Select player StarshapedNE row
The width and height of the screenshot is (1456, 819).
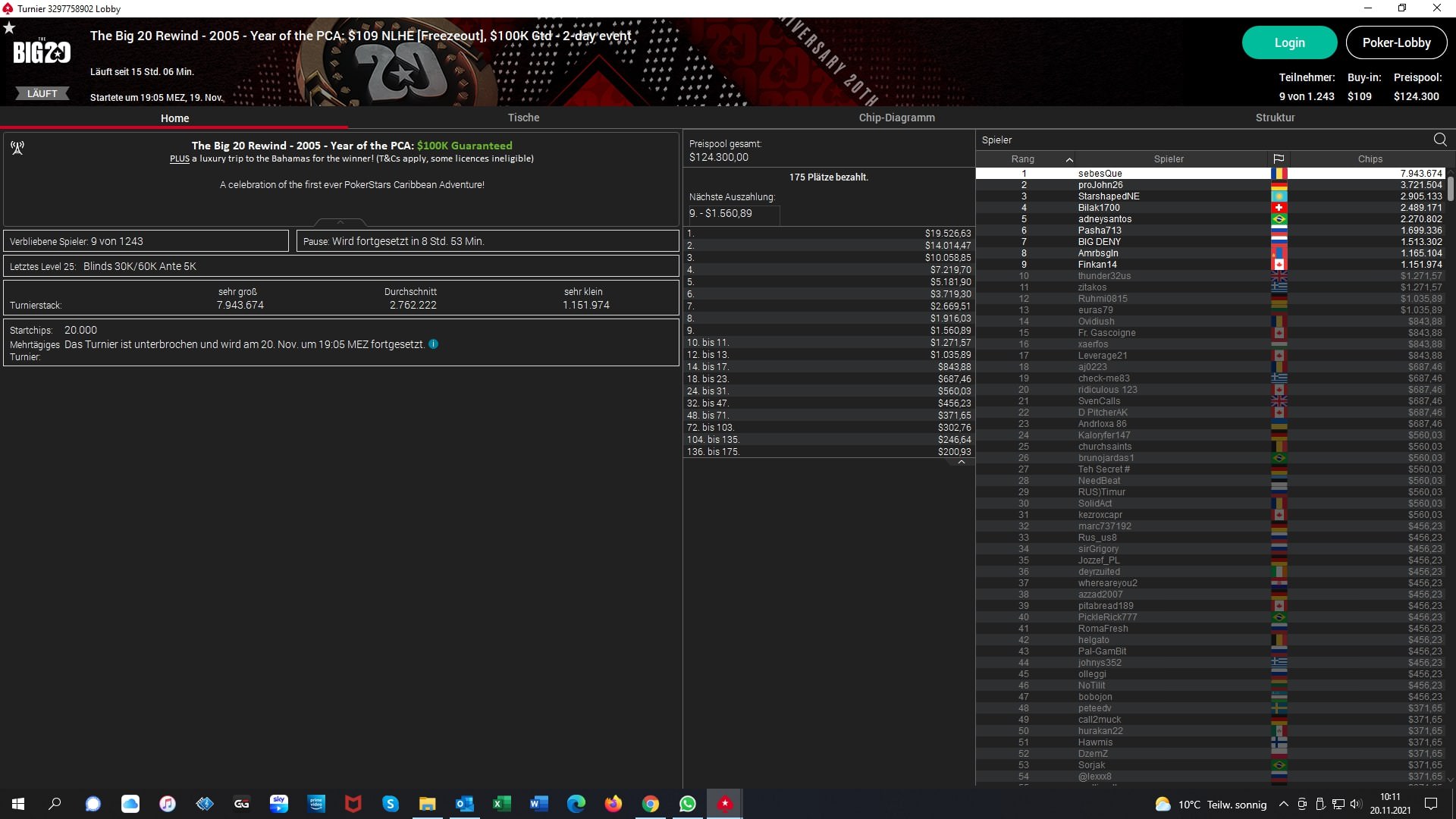1210,196
